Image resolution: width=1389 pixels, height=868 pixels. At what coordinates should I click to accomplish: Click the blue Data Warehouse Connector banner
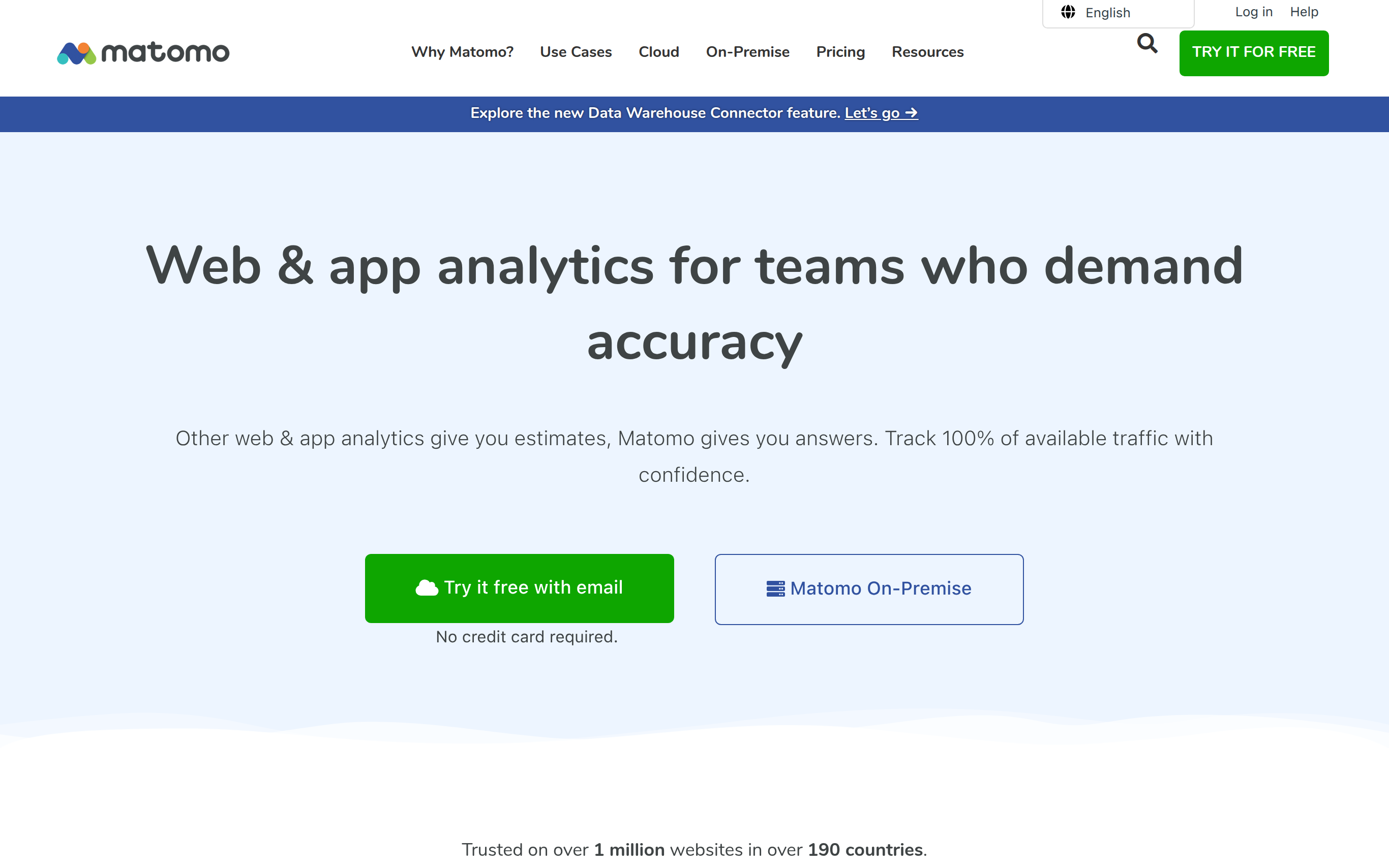click(655, 113)
